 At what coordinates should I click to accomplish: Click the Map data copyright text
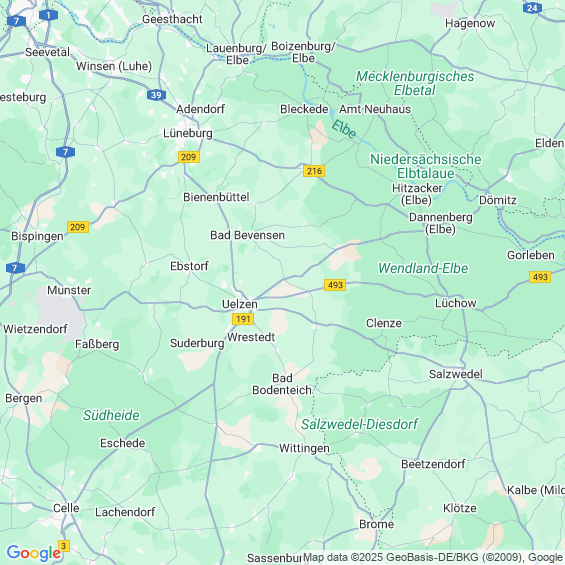432,557
